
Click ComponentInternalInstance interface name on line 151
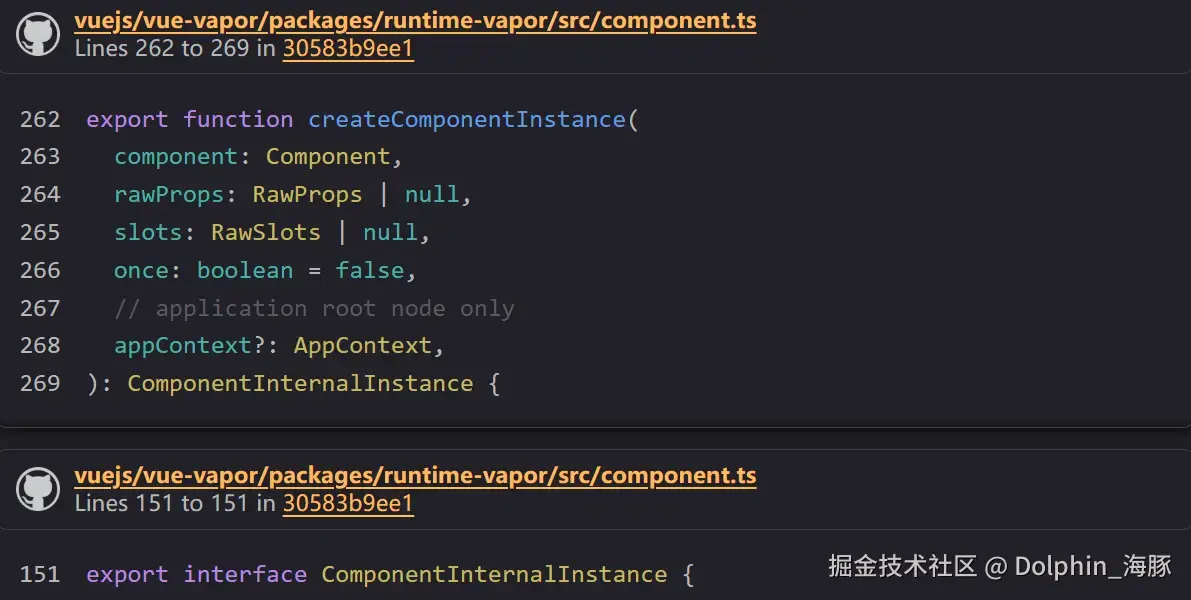pos(494,574)
